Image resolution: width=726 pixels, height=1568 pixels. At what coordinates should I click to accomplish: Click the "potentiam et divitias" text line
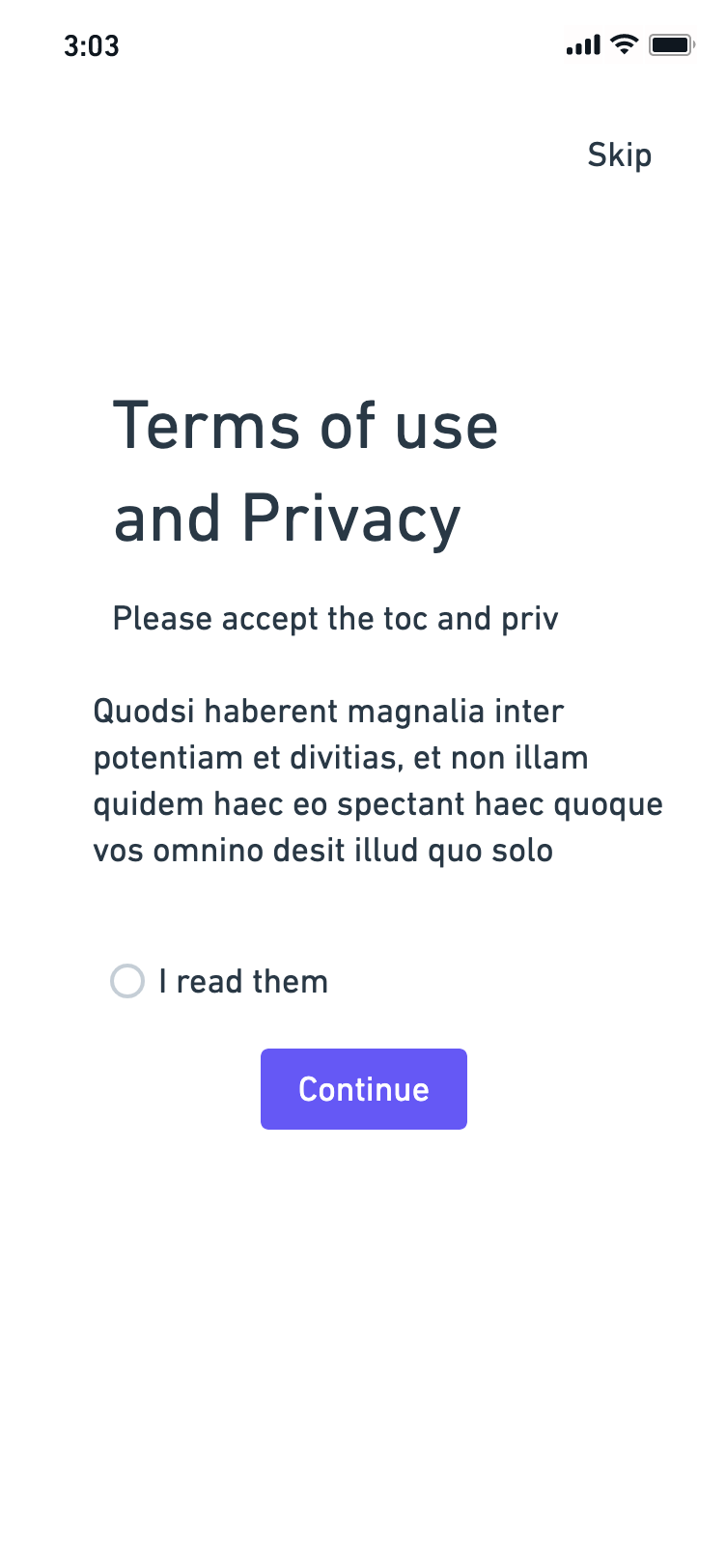coord(341,758)
